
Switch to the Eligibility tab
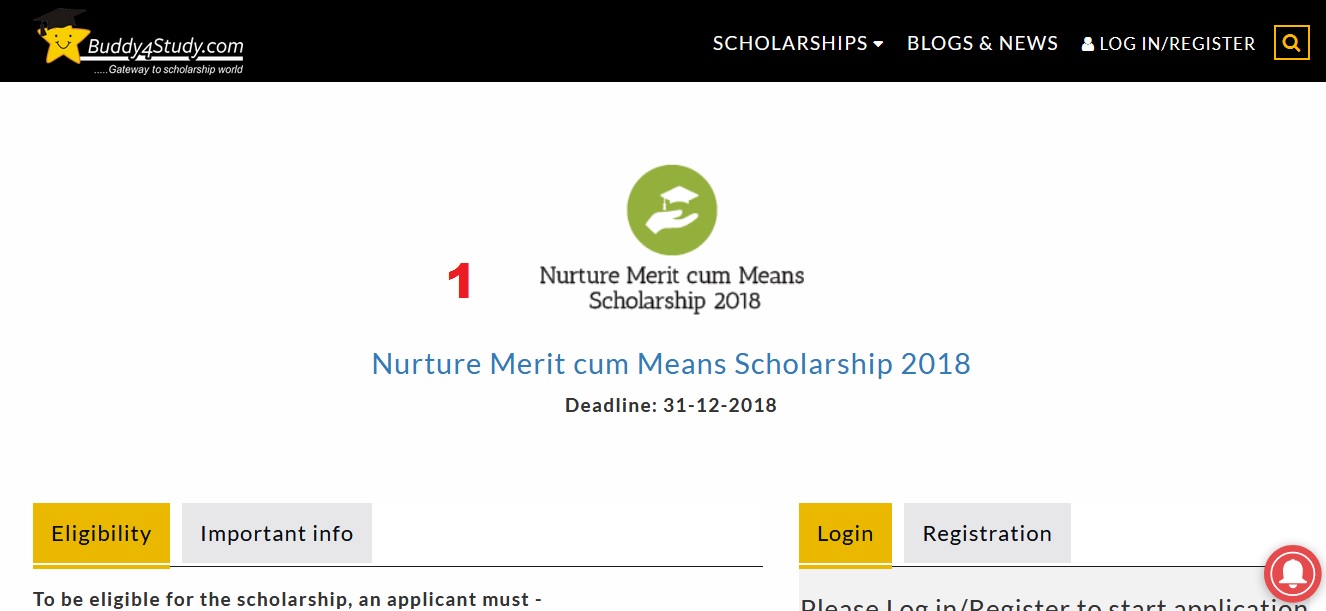point(101,533)
